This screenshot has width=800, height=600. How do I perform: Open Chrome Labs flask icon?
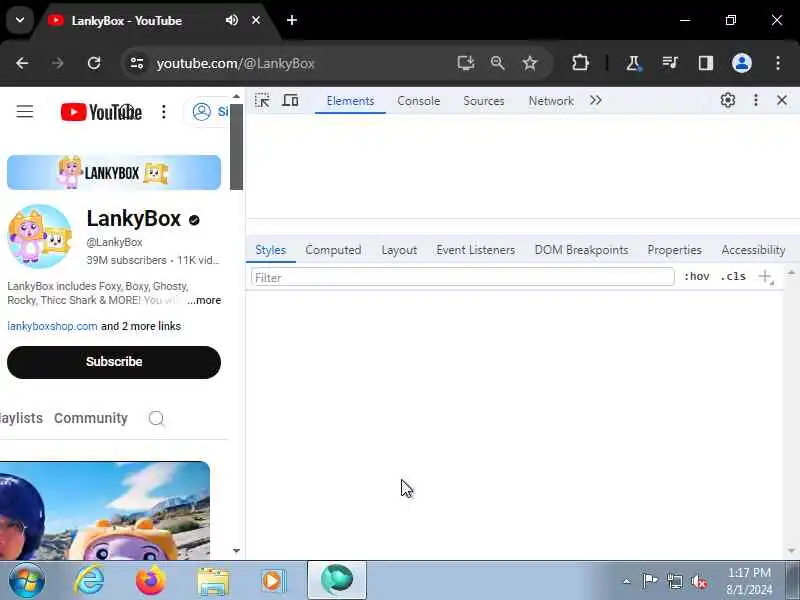(633, 63)
